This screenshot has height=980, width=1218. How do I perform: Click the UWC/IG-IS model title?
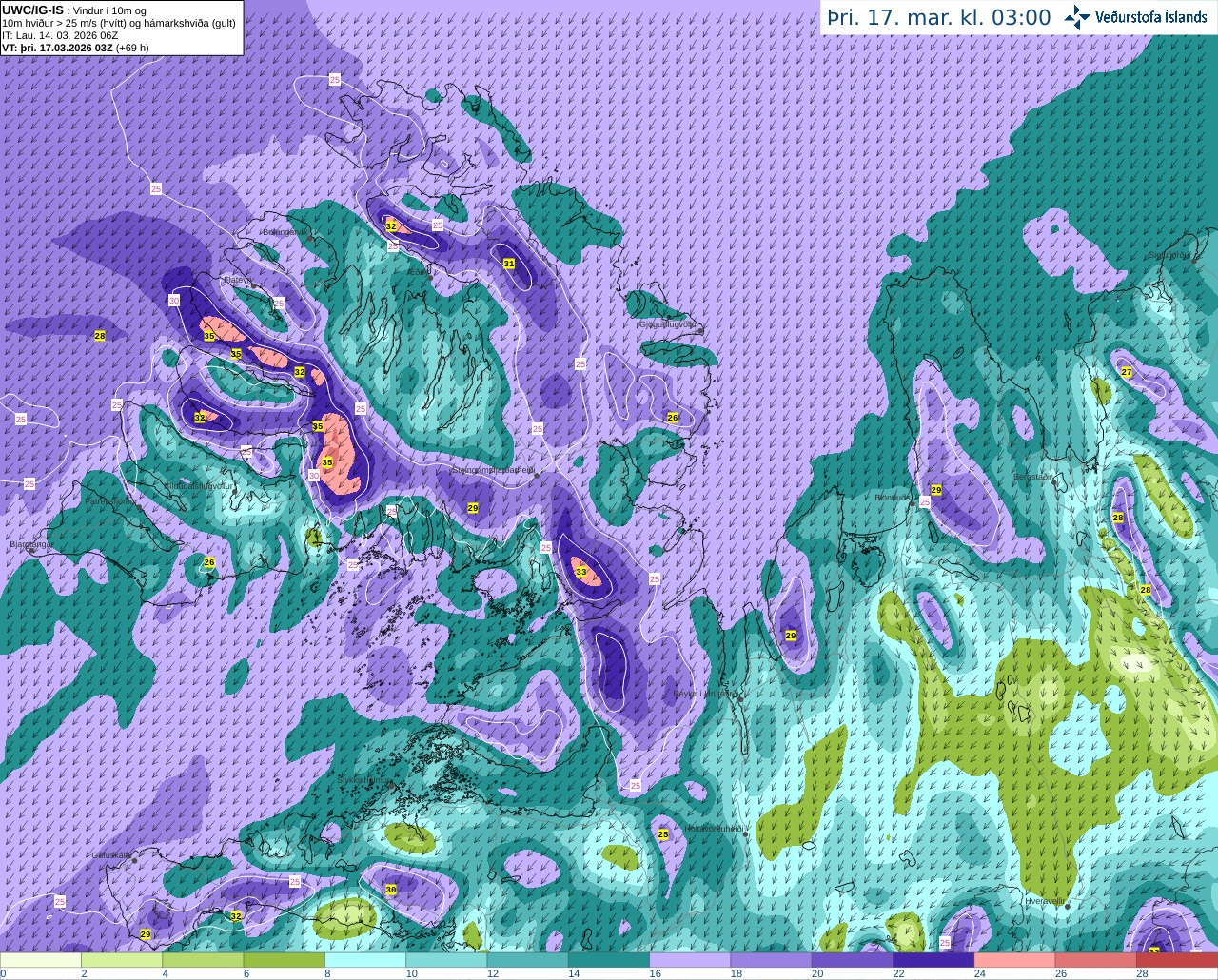coord(32,10)
